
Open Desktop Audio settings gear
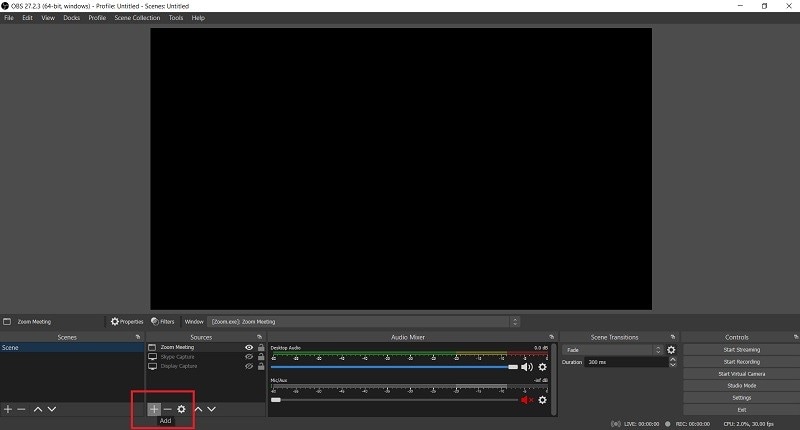[x=542, y=367]
